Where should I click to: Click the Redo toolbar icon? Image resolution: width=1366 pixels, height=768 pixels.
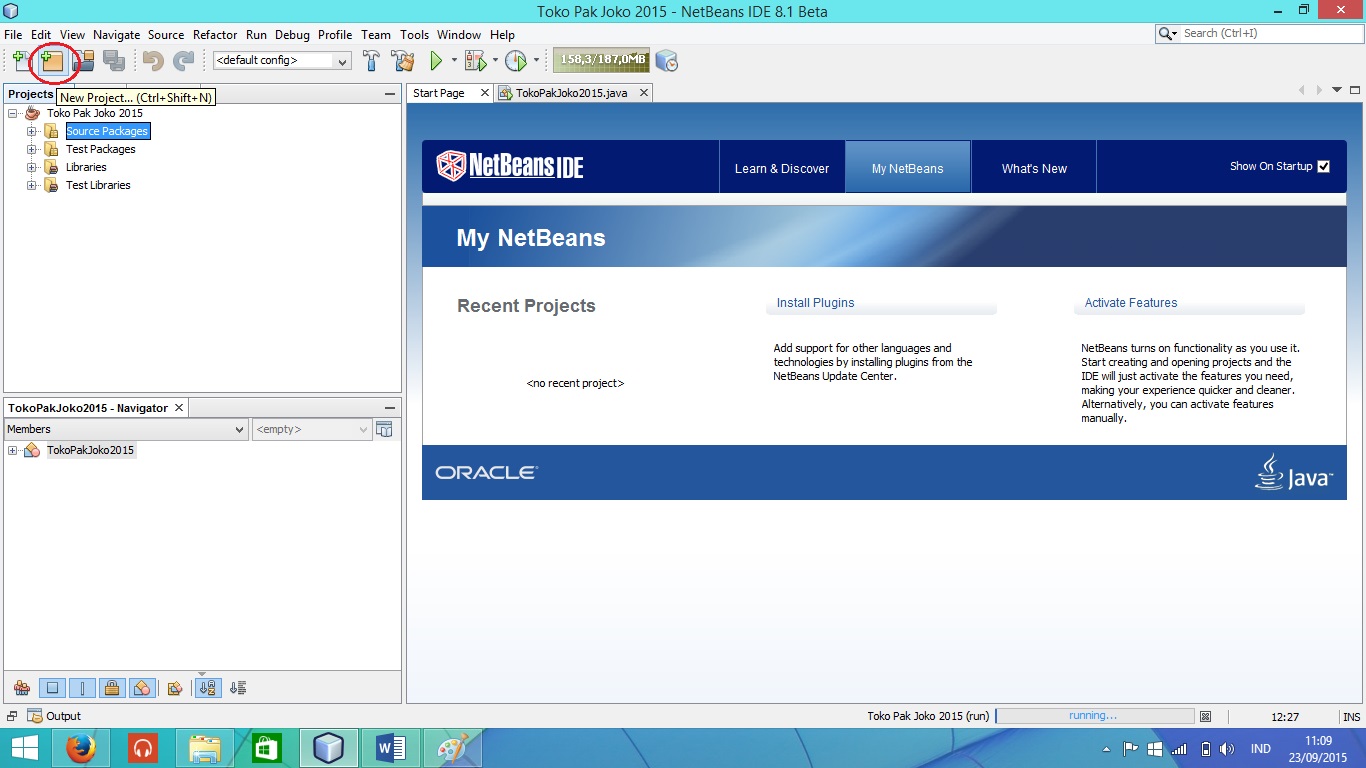184,61
